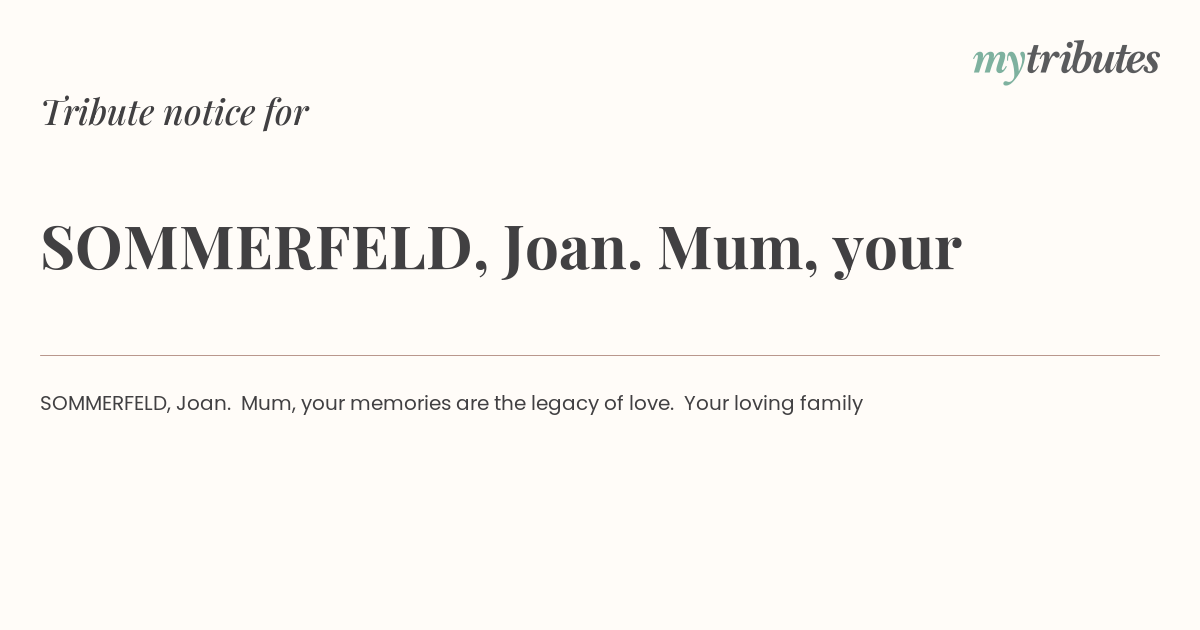Click the word "Tribute" in italic subtitle
This screenshot has width=1200, height=630.
pos(97,112)
